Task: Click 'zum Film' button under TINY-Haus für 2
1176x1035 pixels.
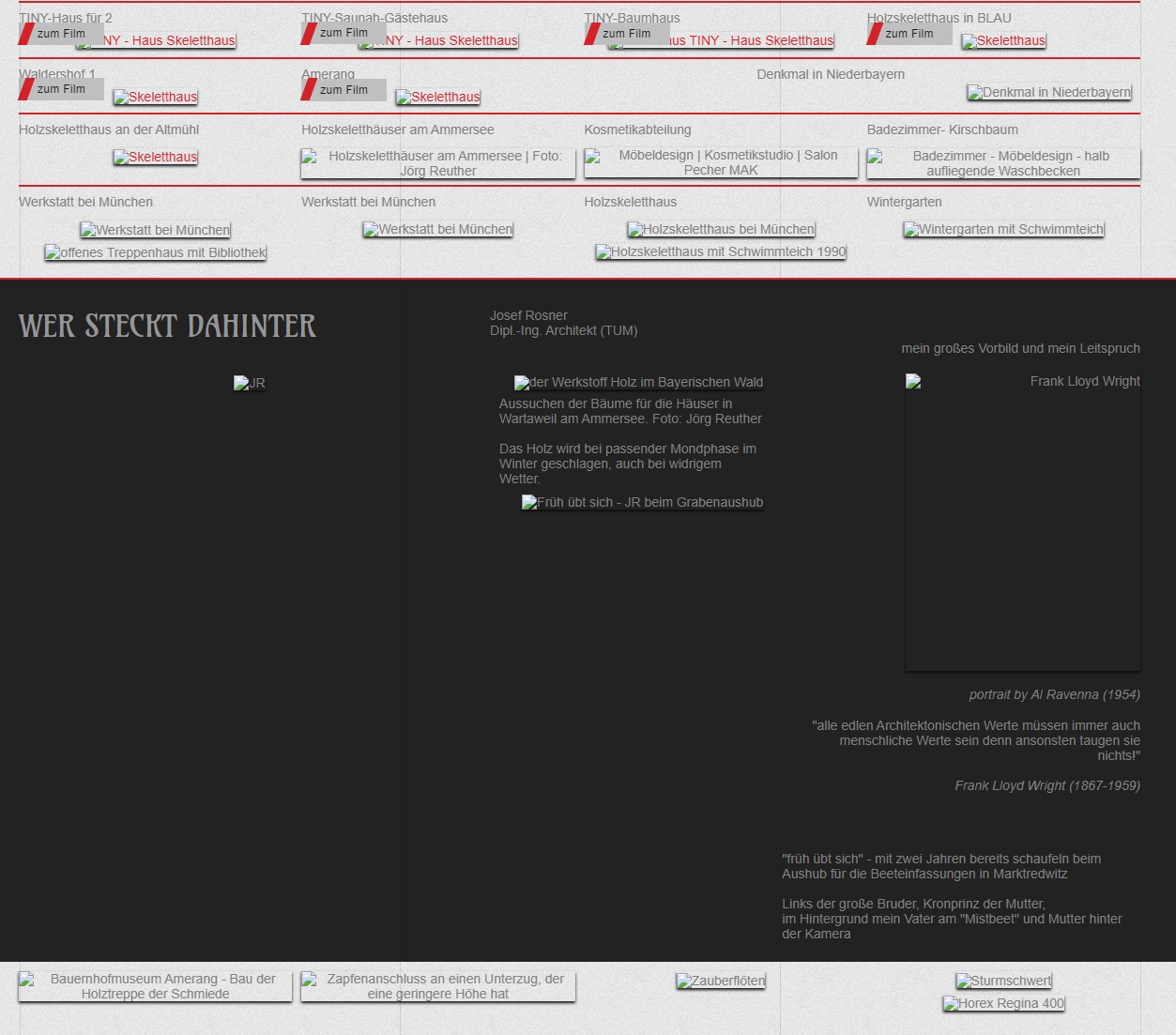Action: click(61, 34)
